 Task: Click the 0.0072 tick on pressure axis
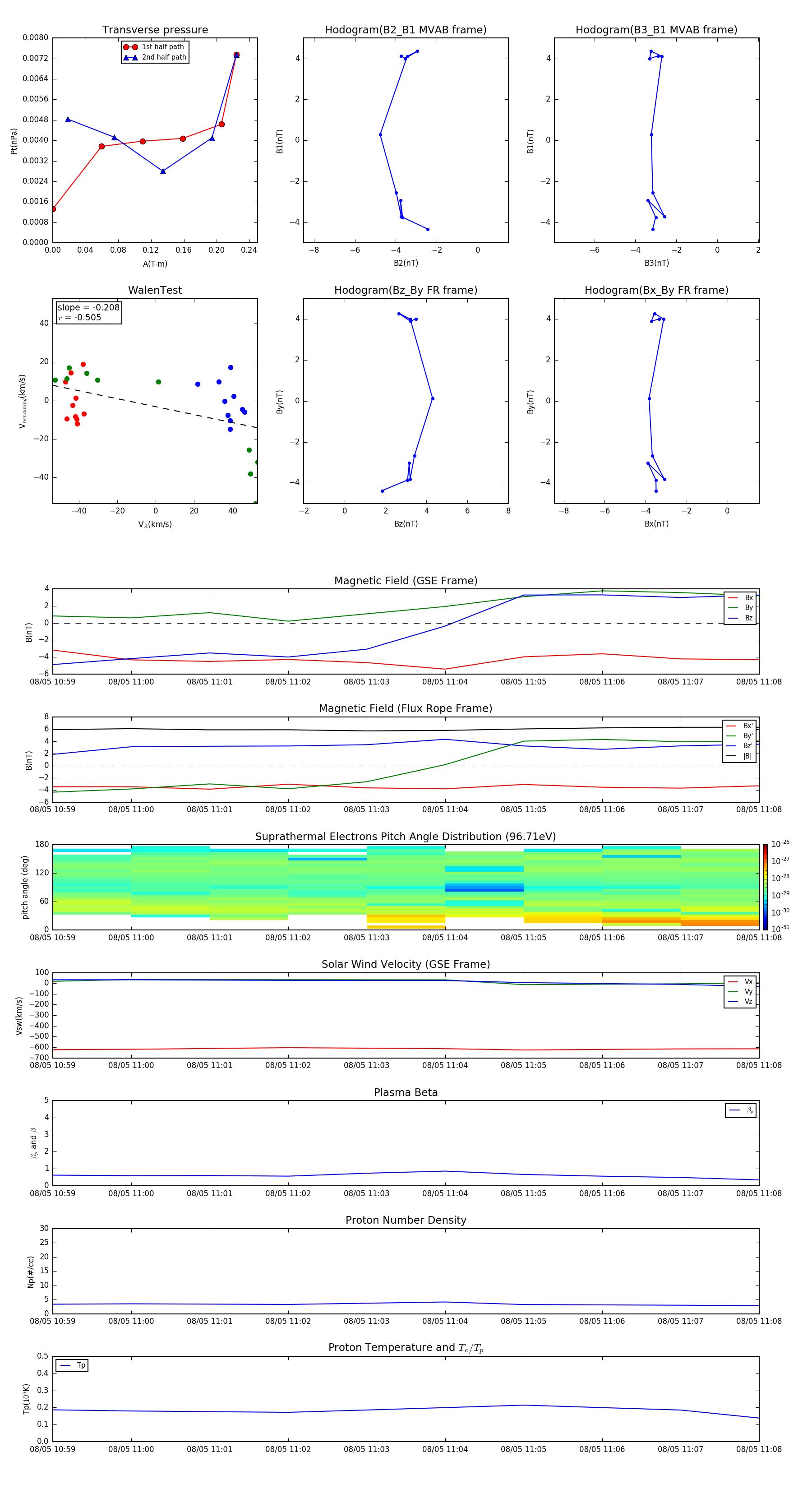35,58
